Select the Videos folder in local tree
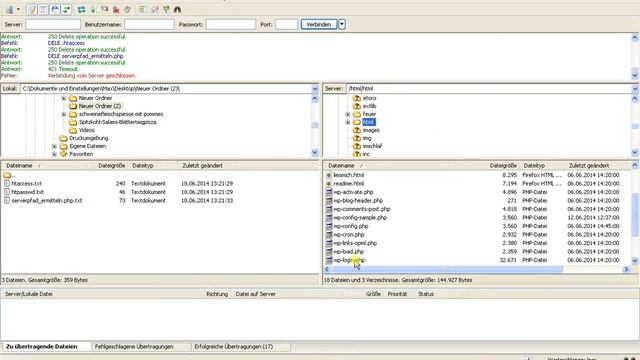This screenshot has width=640, height=360. point(87,130)
